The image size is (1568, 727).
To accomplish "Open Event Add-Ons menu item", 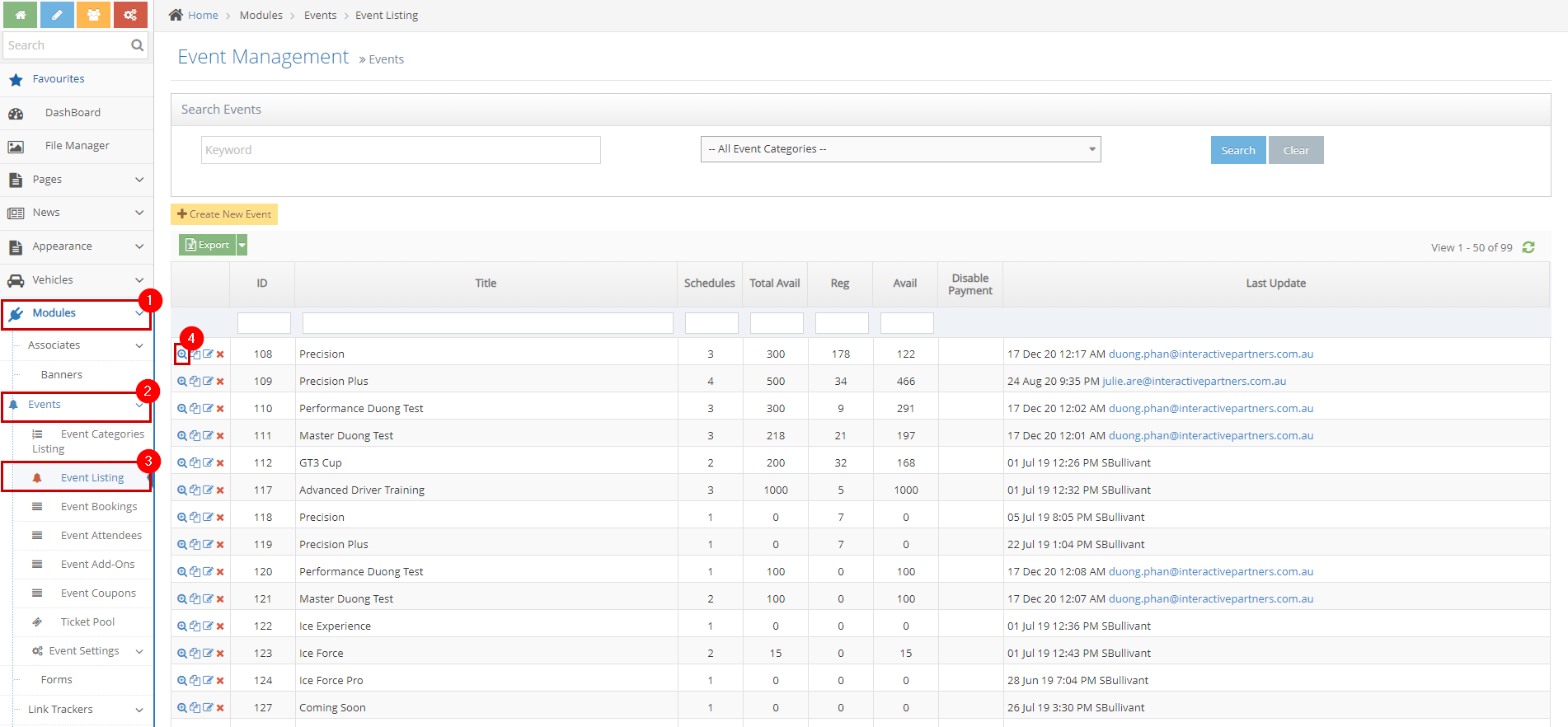I will [x=97, y=565].
